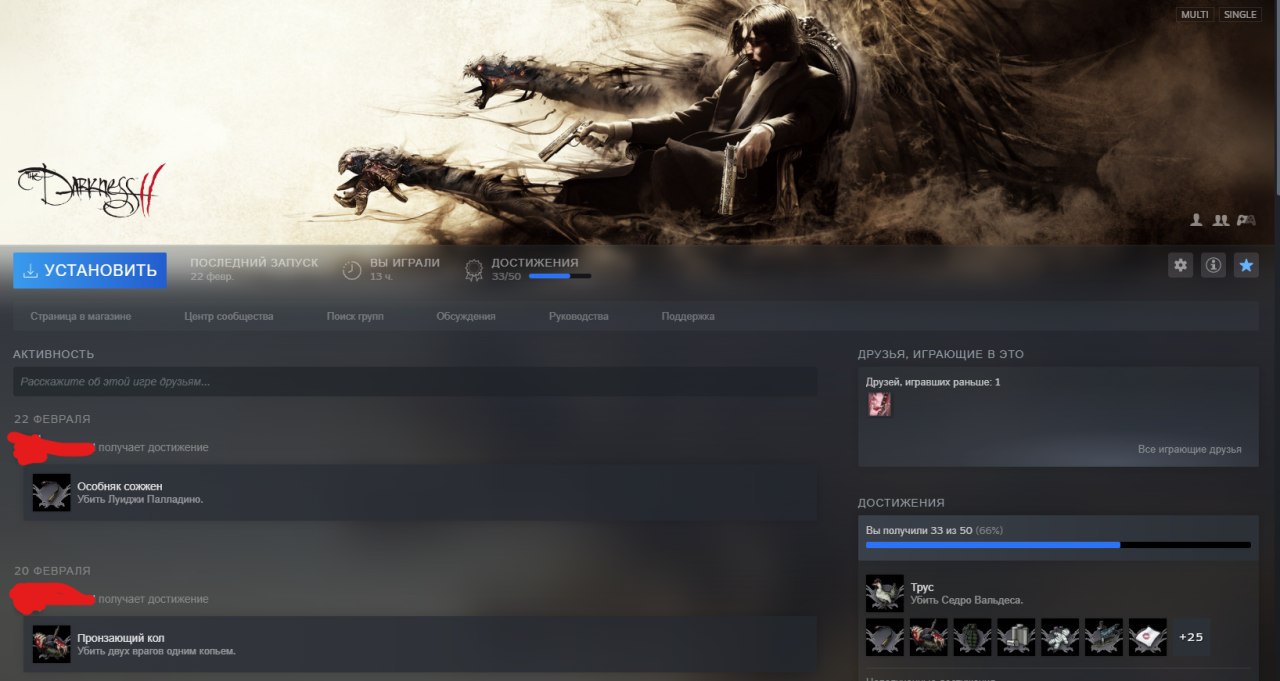Click the header achievements 33/50 progress bar
Viewport: 1280px width, 681px height.
click(559, 276)
